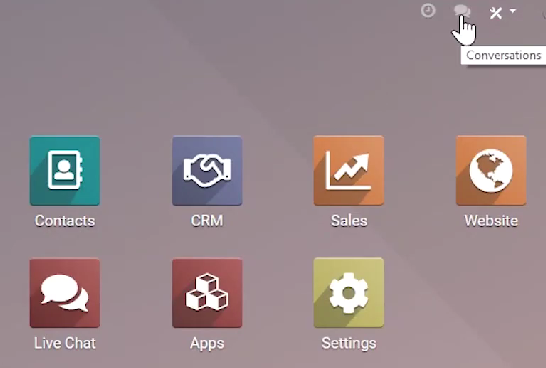The image size is (546, 368).
Task: Click the Live Chat label text
Action: 65,343
